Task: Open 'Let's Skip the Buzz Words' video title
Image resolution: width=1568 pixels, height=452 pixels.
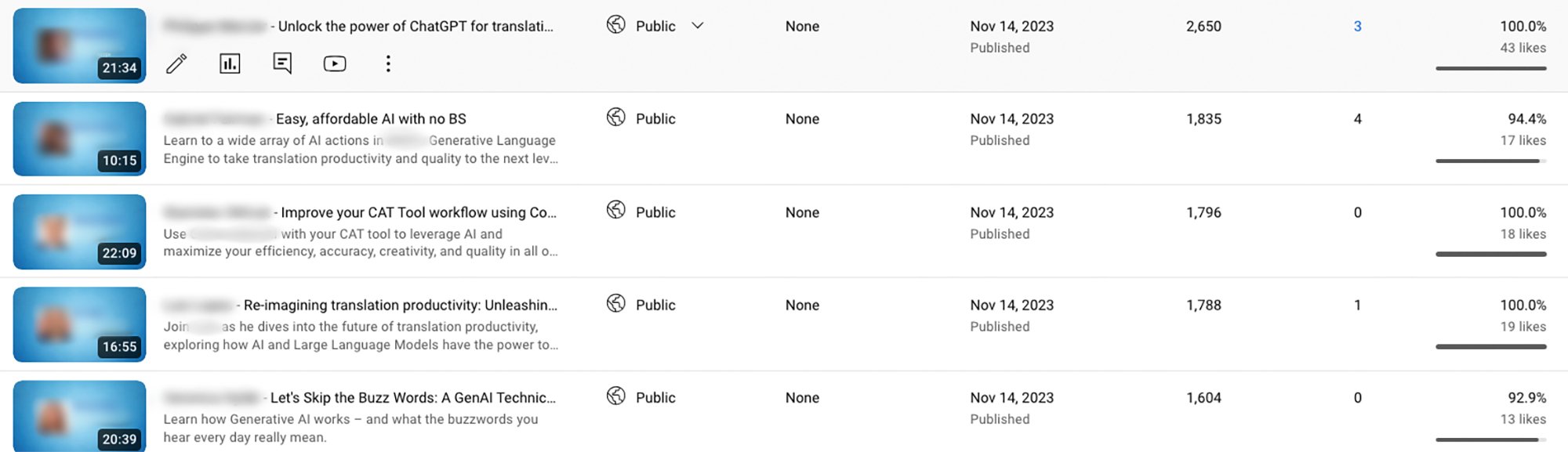Action: (413, 398)
